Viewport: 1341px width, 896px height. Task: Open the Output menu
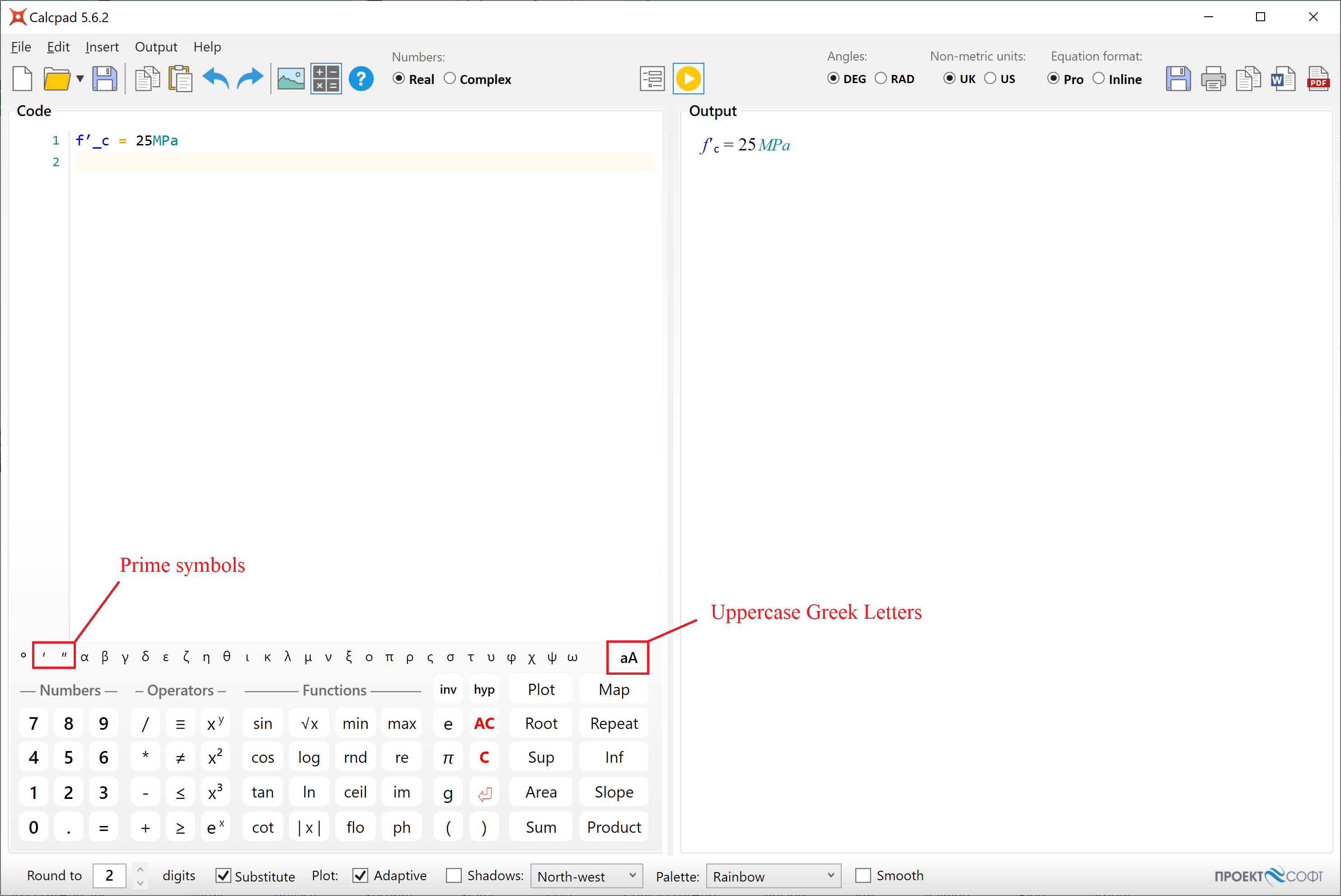point(155,47)
